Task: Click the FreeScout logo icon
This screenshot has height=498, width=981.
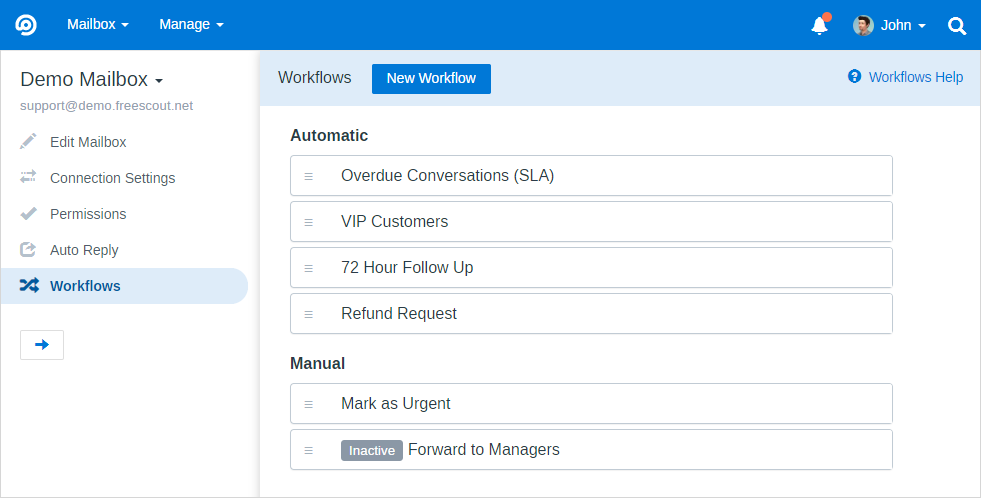Action: pyautogui.click(x=26, y=25)
